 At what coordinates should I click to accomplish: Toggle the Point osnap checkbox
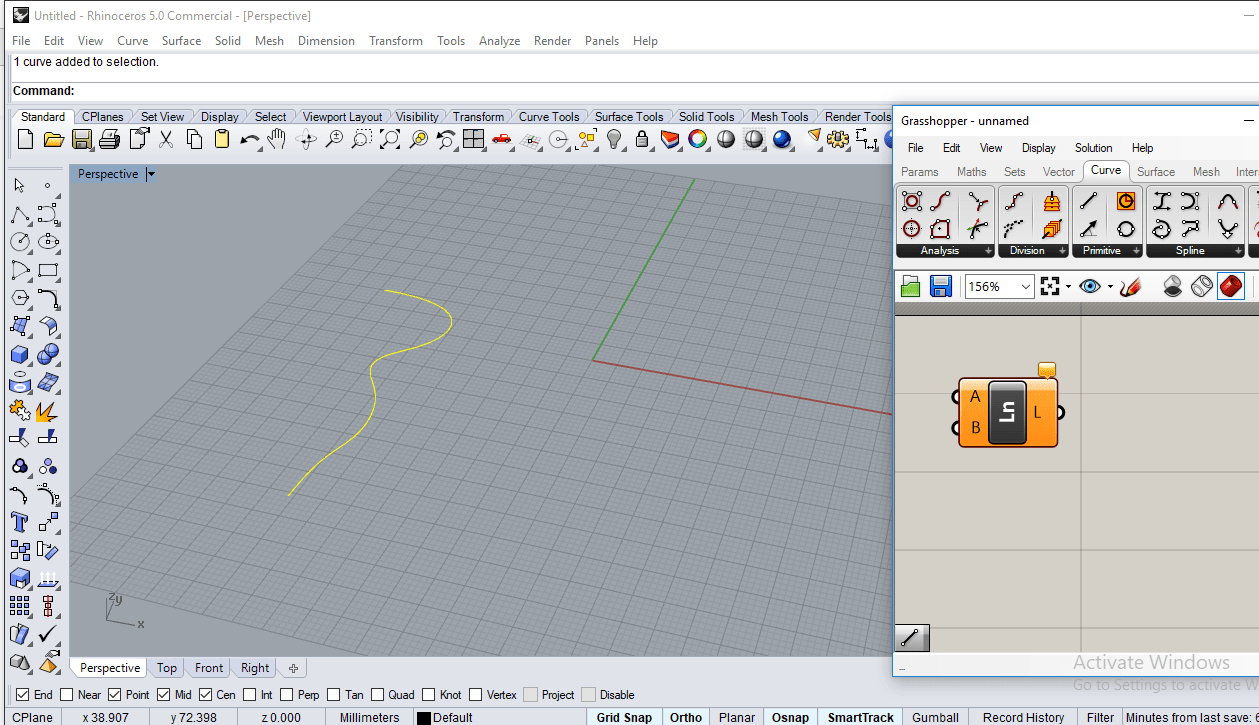pos(114,694)
